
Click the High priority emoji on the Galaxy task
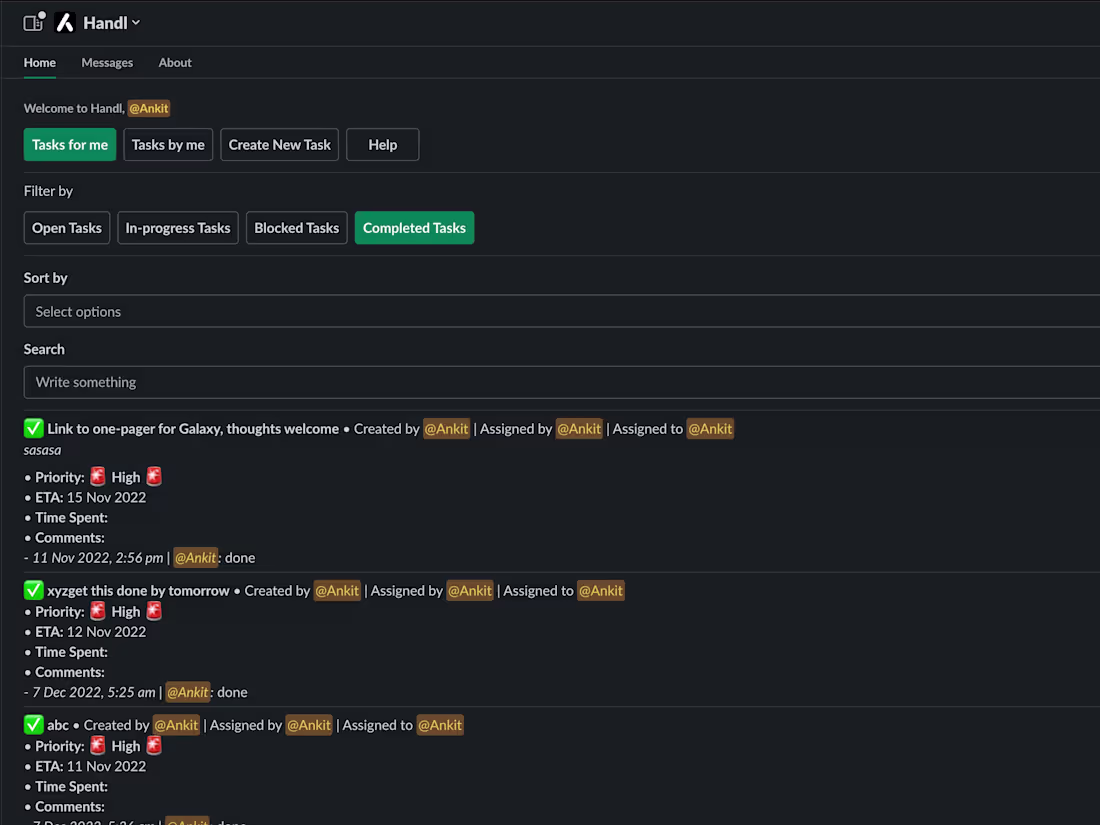point(97,477)
